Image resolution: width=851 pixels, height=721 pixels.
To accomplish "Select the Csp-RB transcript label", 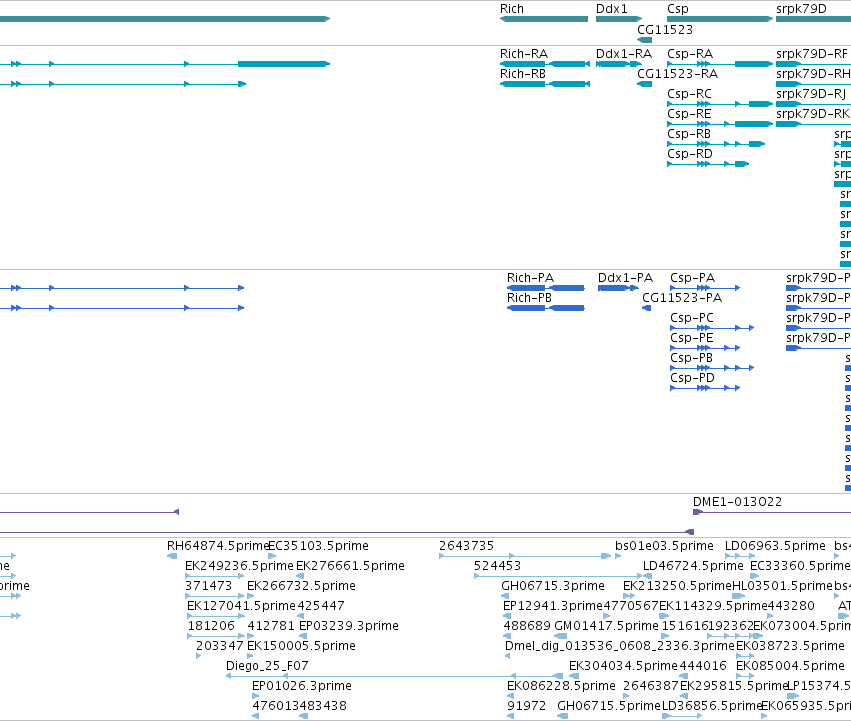I will pos(689,134).
